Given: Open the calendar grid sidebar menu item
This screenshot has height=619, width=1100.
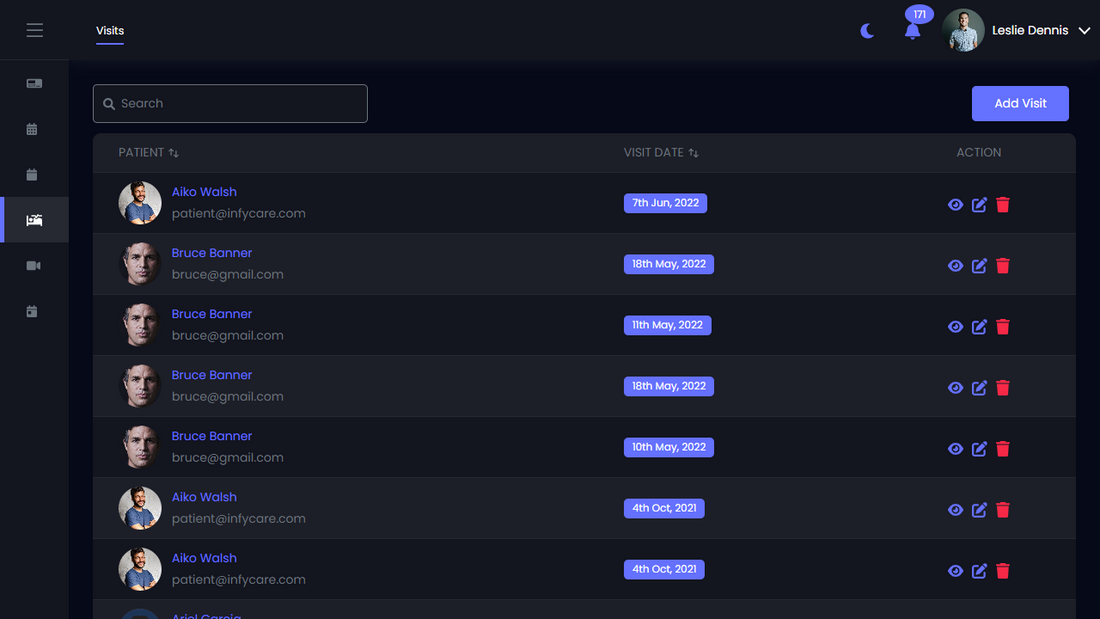Looking at the screenshot, I should (x=32, y=129).
